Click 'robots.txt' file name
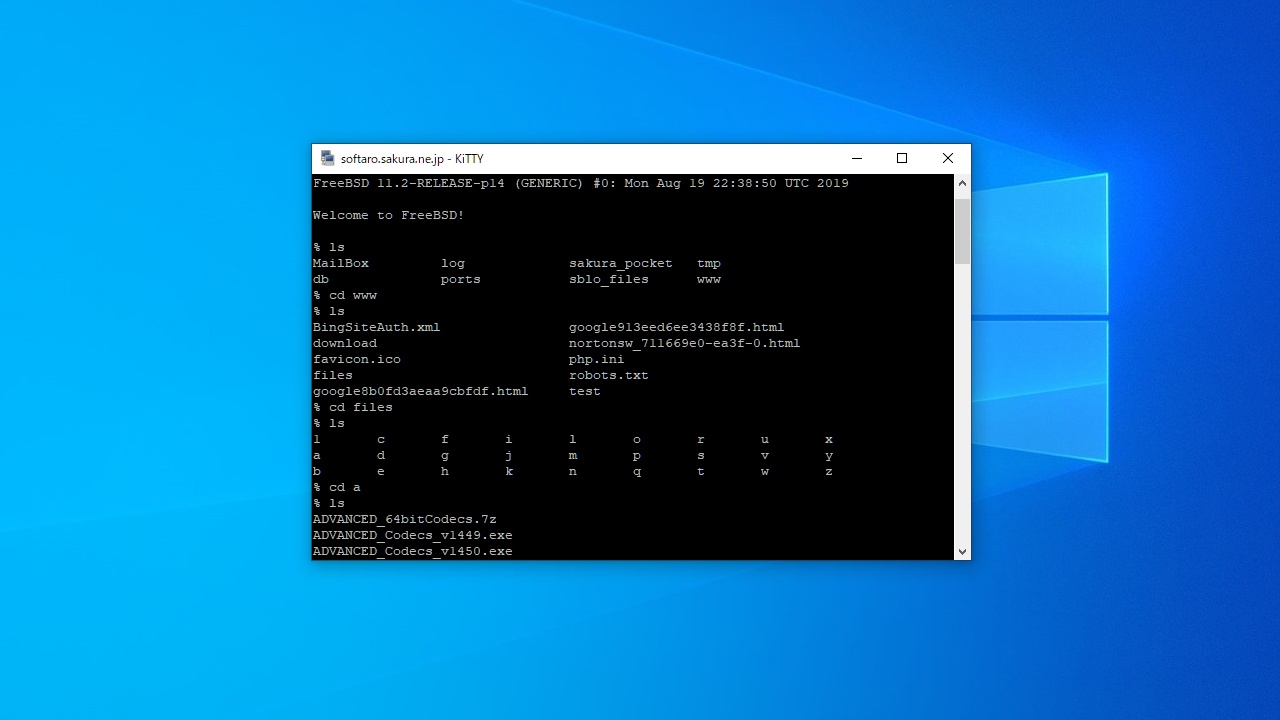 point(609,375)
